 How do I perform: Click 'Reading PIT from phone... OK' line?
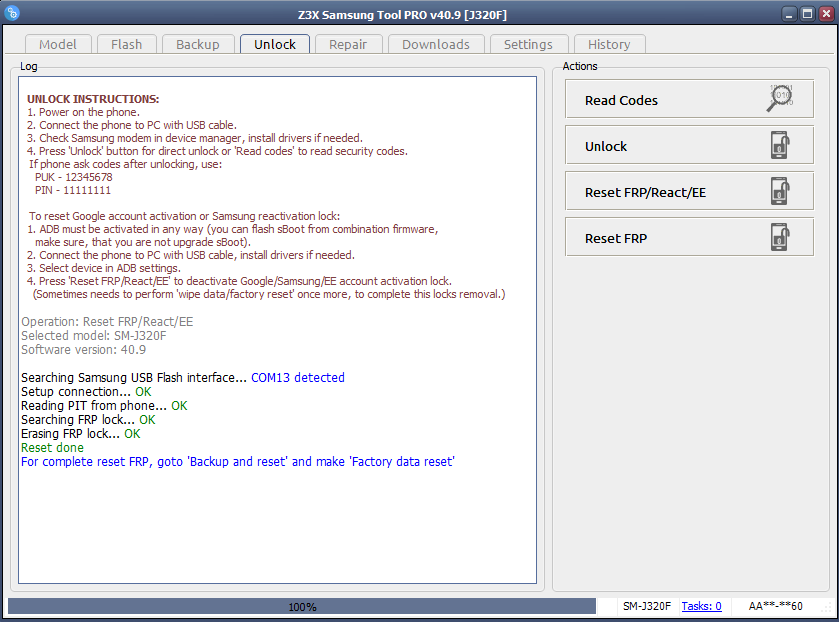(104, 406)
